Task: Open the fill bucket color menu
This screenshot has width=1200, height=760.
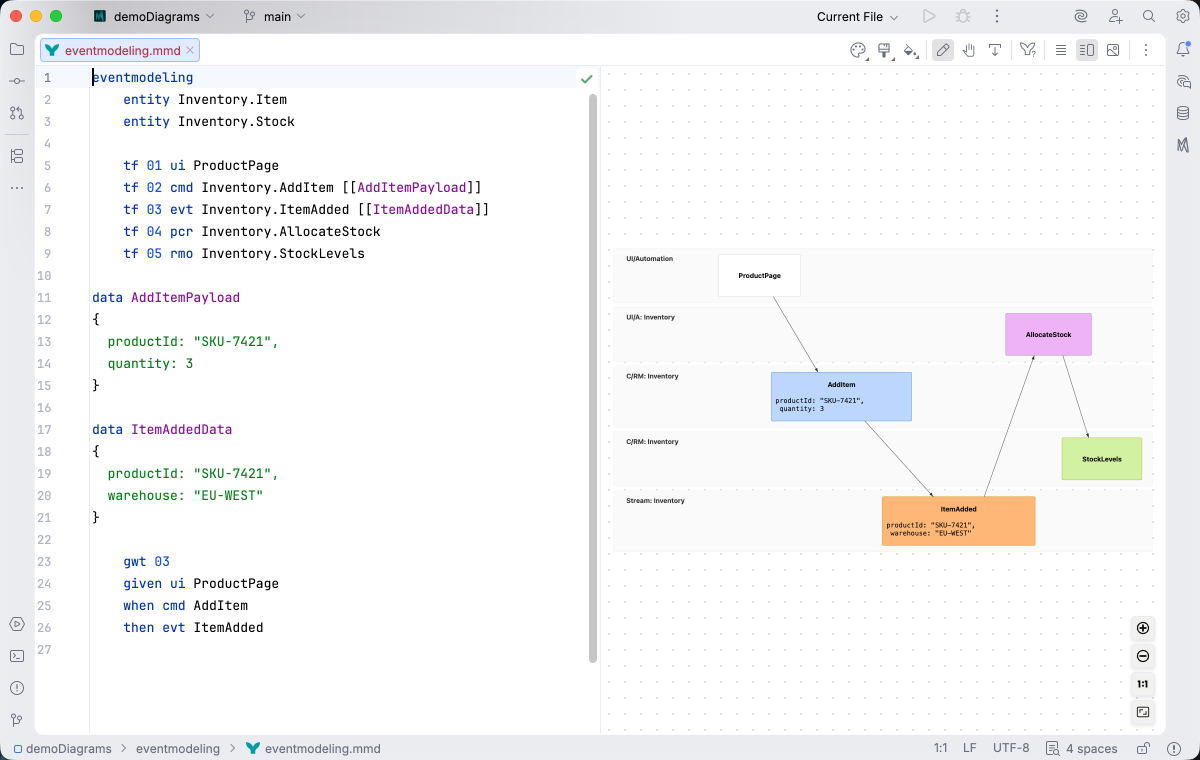Action: click(x=910, y=50)
